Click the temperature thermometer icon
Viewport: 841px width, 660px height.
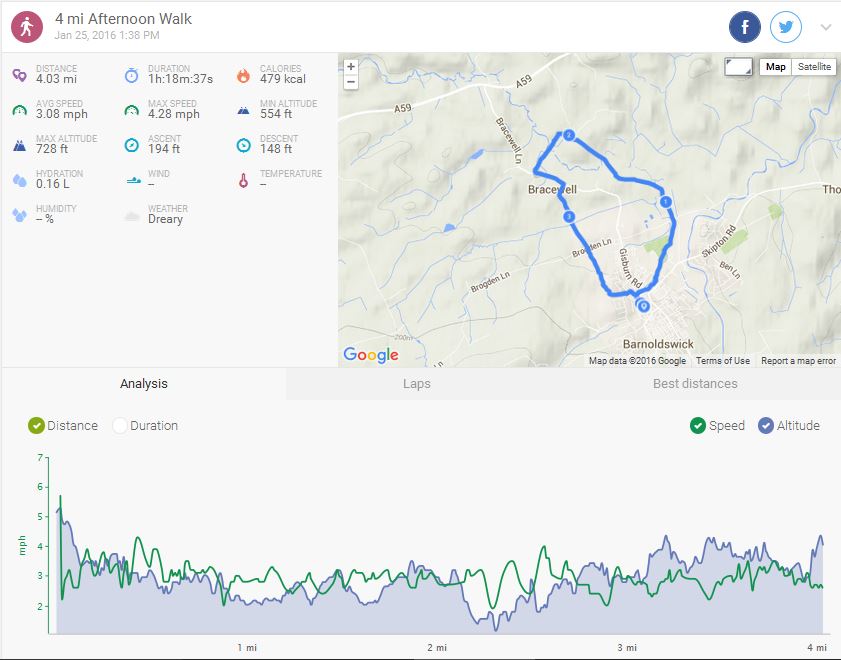tap(243, 180)
